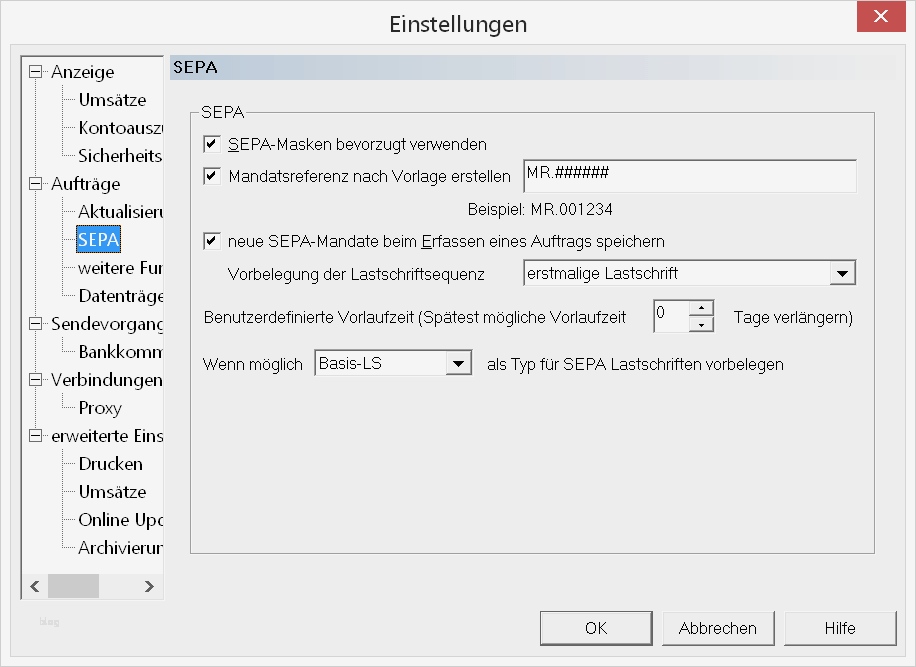
Task: Increase Vorlaufzeit days with up arrow
Action: click(703, 308)
